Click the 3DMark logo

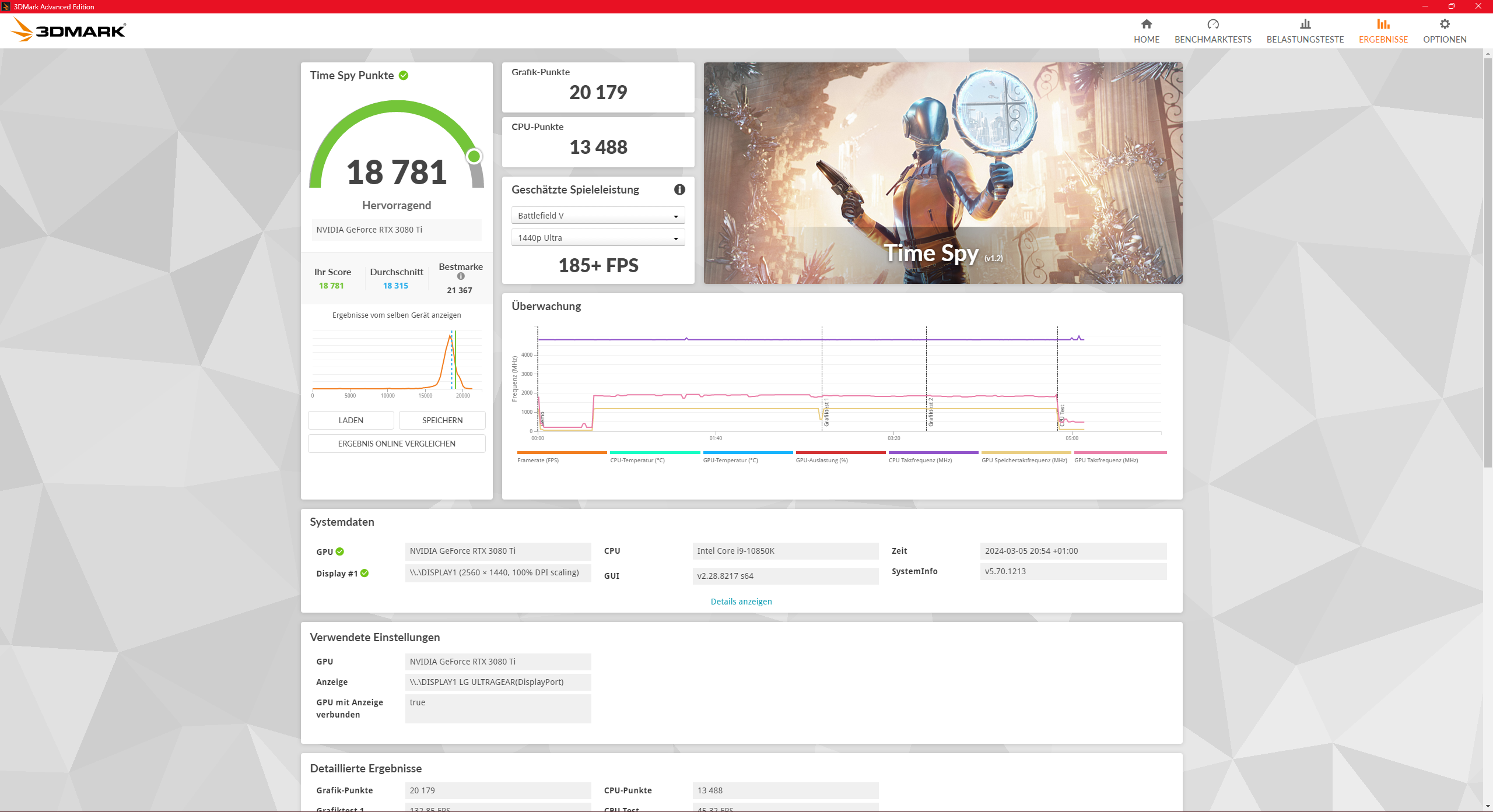[x=69, y=30]
